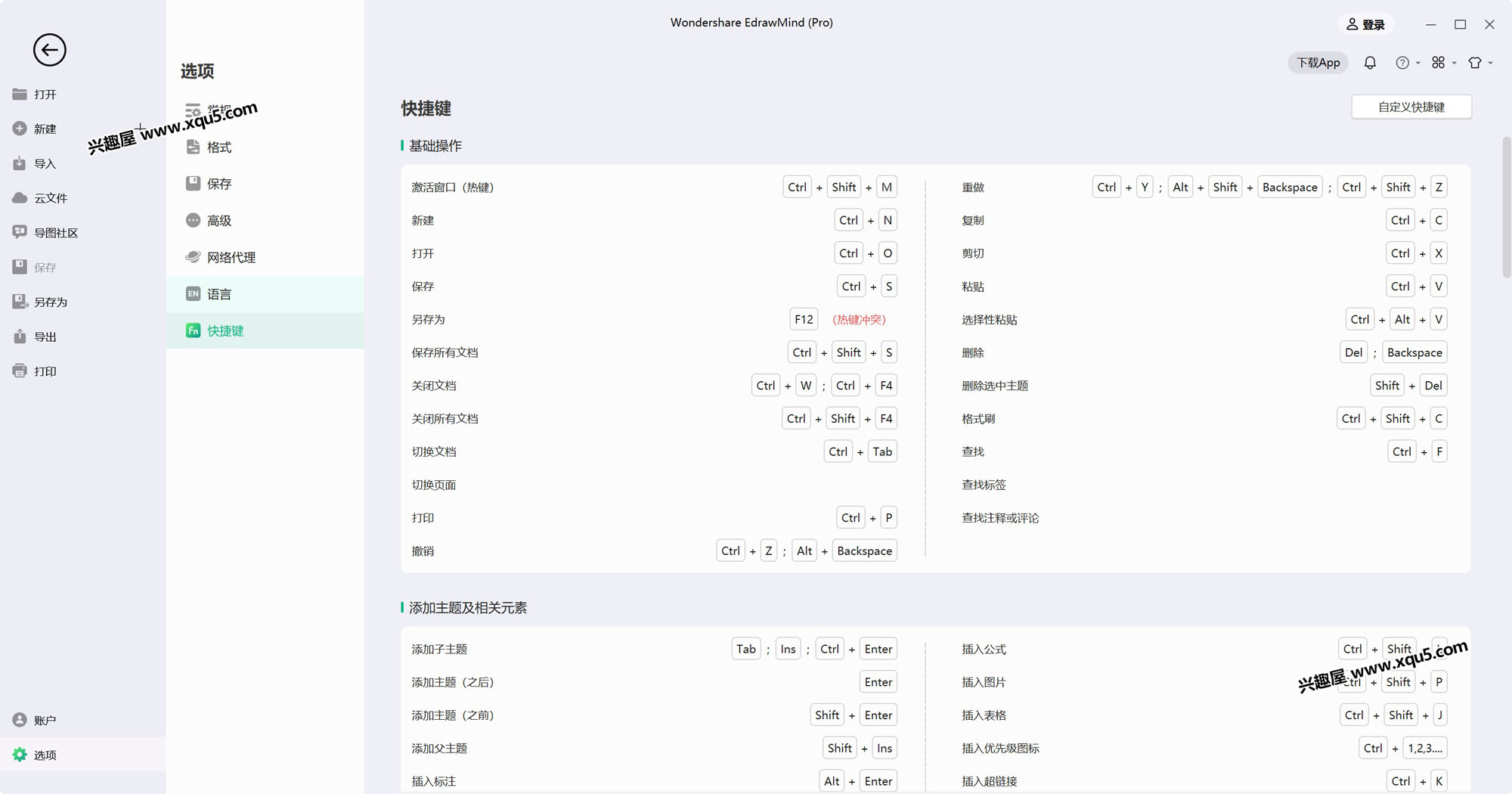Click the vertical scrollbar thumb
The image size is (1512, 794).
pos(1506,207)
